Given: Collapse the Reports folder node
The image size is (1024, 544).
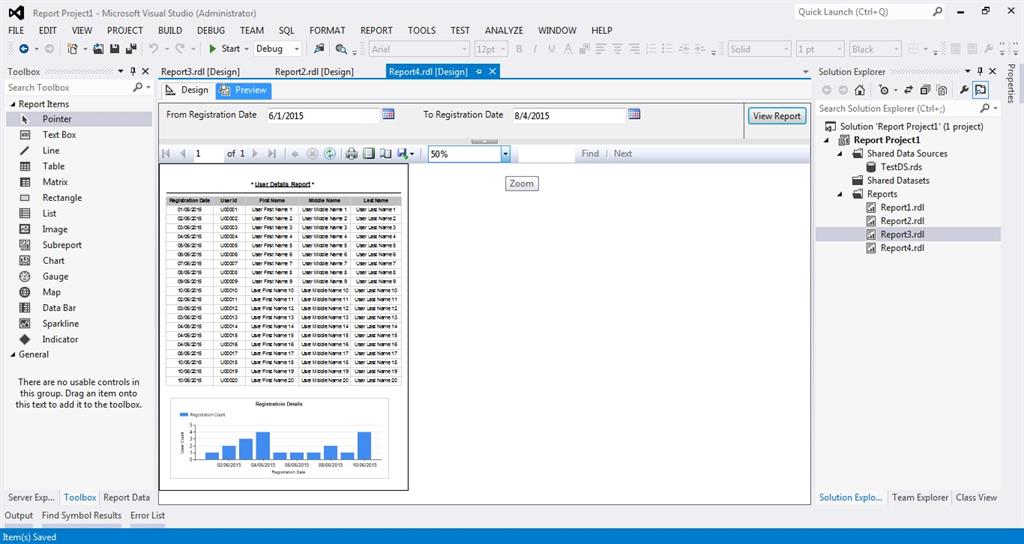Looking at the screenshot, I should pyautogui.click(x=842, y=194).
